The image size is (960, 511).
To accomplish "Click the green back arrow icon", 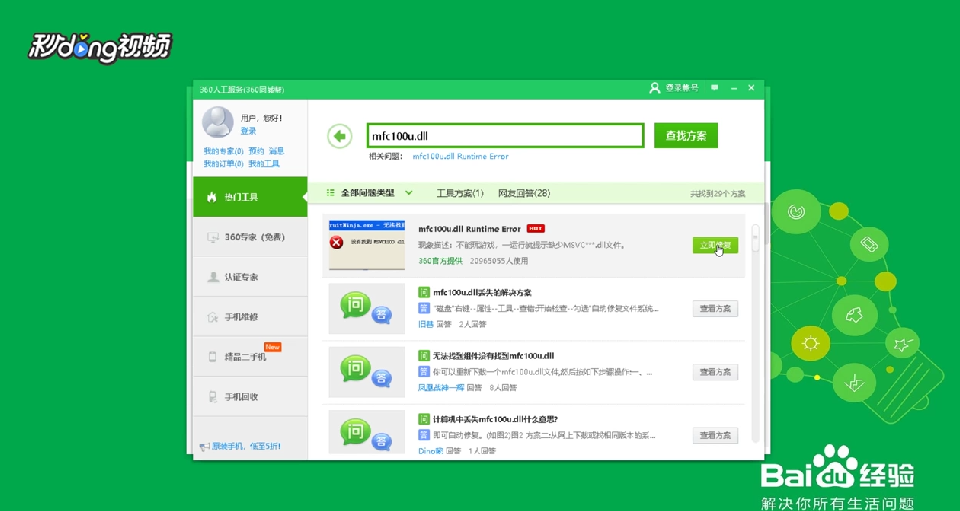I will (x=340, y=136).
